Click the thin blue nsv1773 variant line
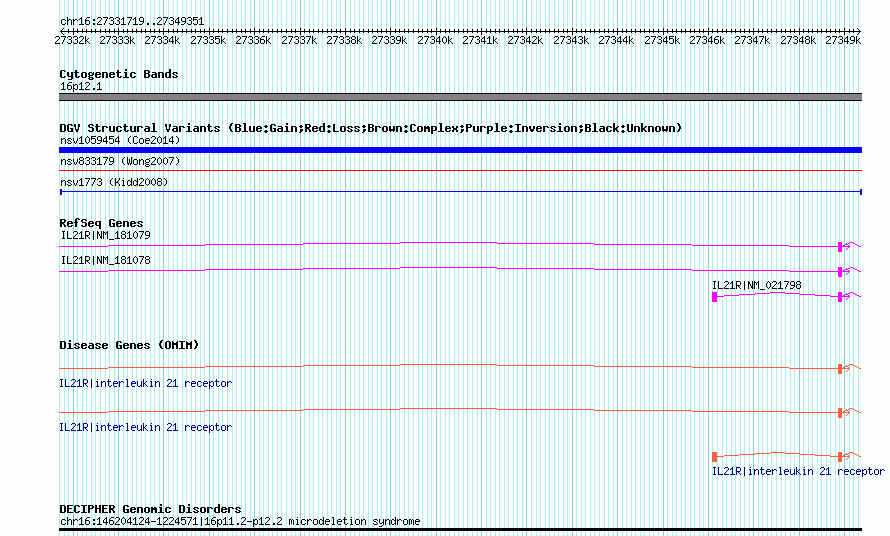 461,192
